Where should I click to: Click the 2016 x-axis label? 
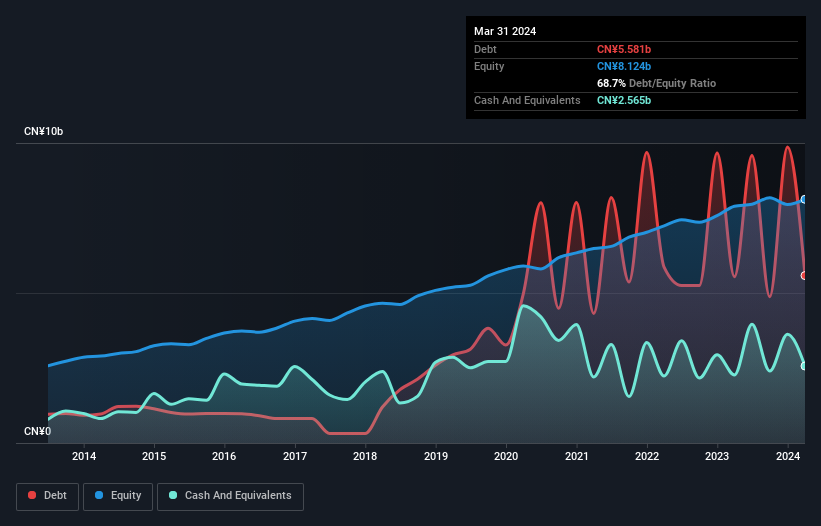pyautogui.click(x=224, y=456)
